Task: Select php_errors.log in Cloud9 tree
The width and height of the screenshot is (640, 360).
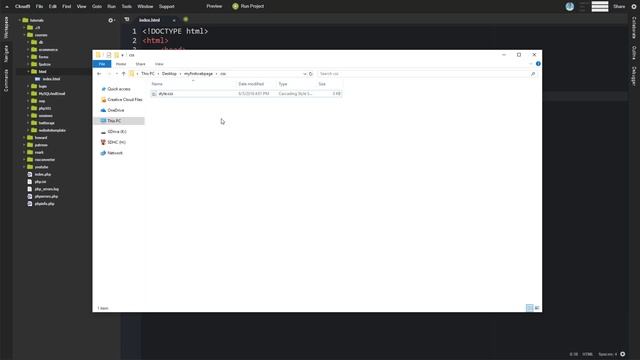Action: click(47, 189)
